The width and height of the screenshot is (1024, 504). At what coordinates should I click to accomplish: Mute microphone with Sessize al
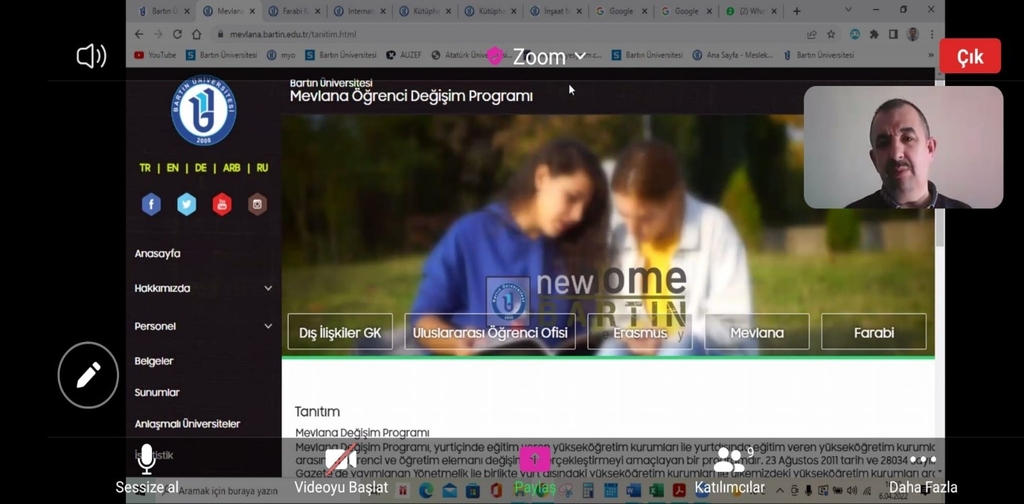pyautogui.click(x=147, y=469)
